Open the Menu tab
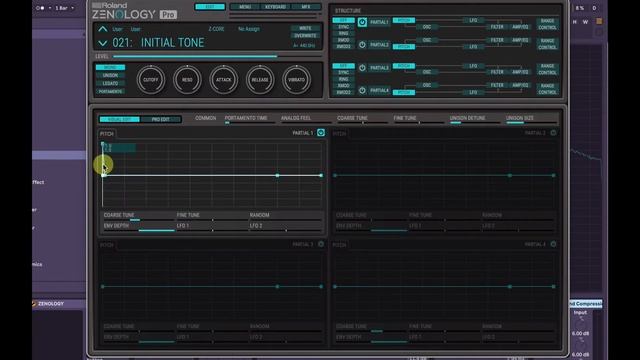 coord(245,7)
